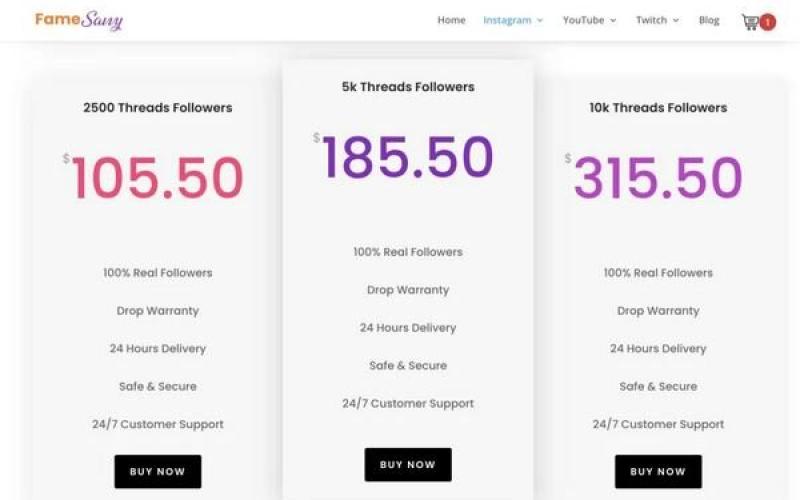The image size is (800, 500).
Task: Click the 185.50 price
Action: coord(408,158)
